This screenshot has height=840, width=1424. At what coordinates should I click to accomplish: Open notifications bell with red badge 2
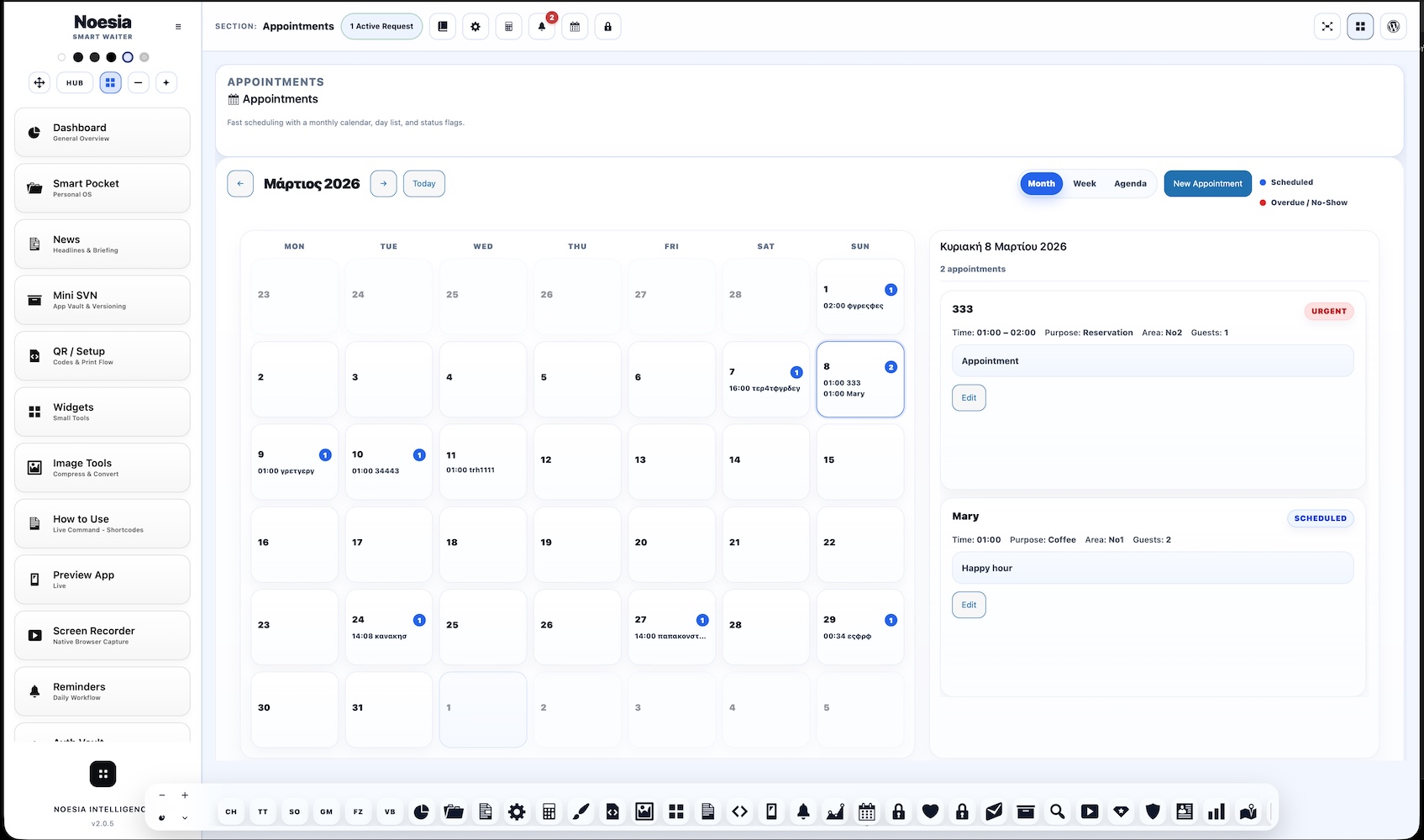pyautogui.click(x=542, y=26)
